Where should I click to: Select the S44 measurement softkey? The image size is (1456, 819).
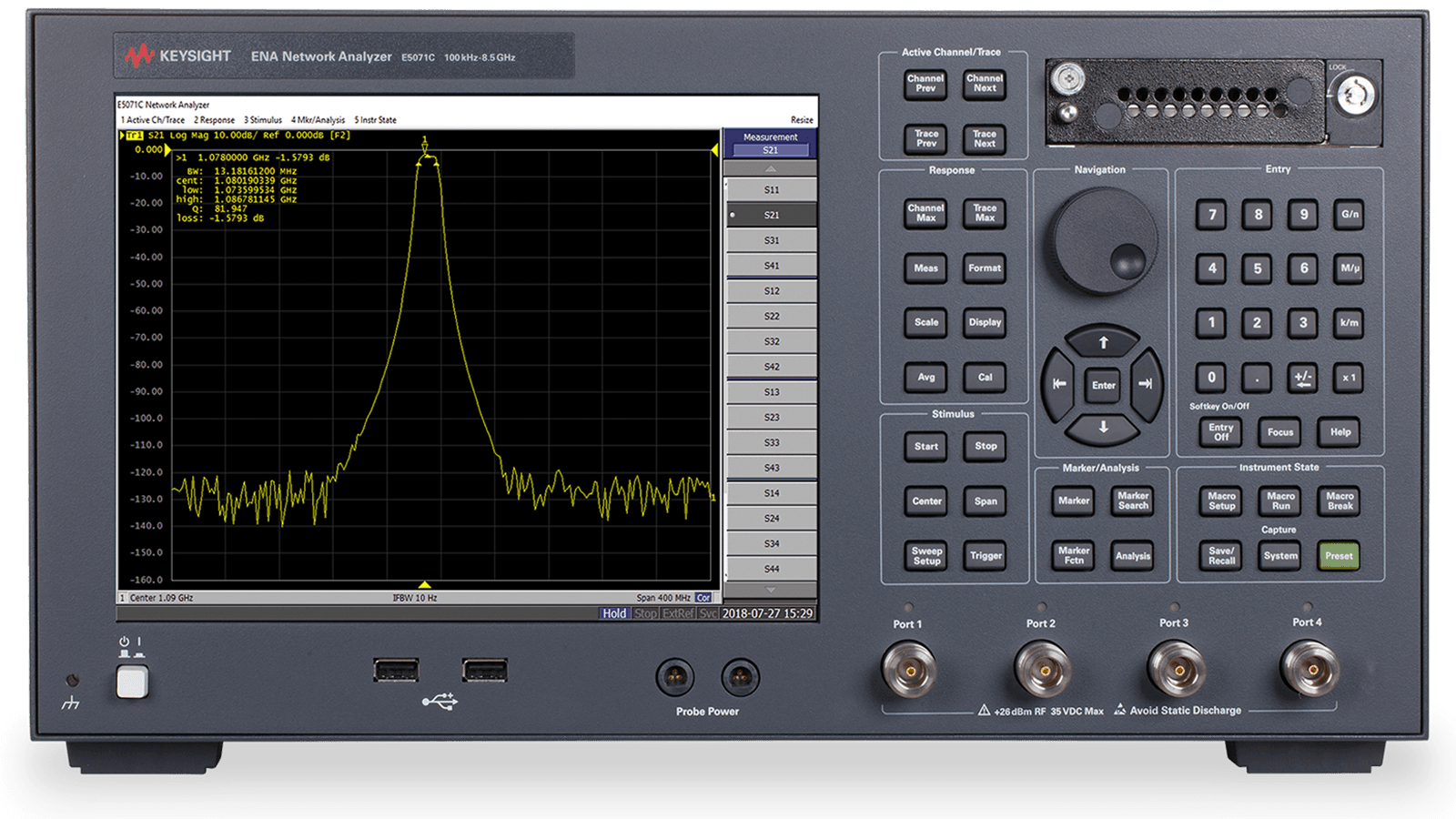(769, 569)
